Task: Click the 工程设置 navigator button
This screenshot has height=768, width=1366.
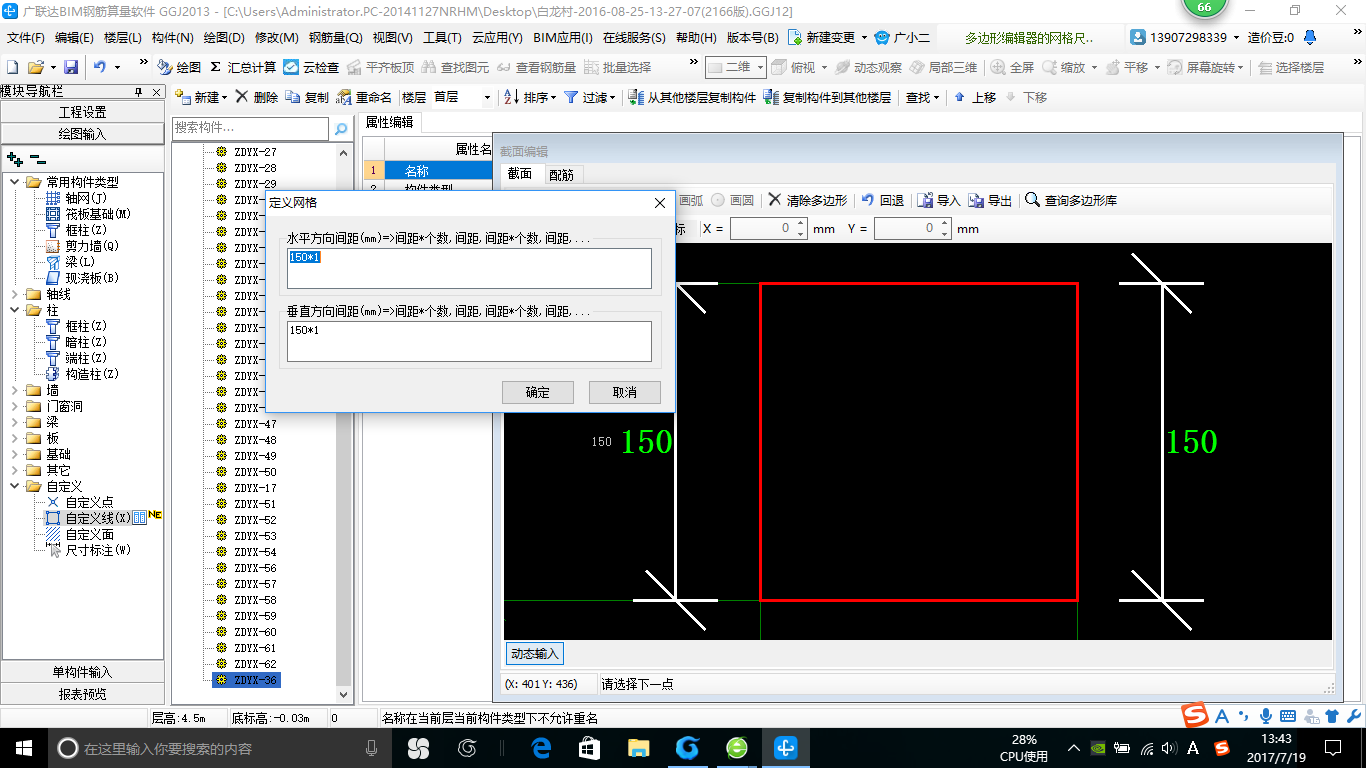Action: click(x=82, y=112)
